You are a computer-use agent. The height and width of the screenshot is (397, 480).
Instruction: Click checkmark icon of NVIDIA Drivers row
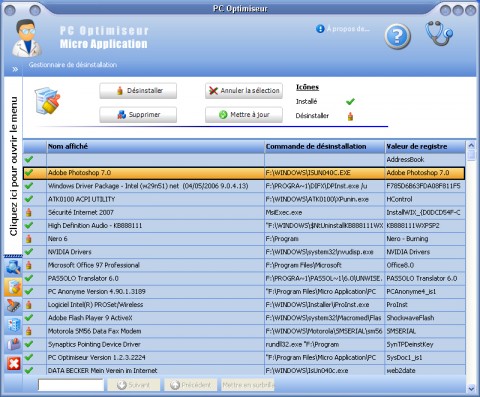tap(29, 252)
